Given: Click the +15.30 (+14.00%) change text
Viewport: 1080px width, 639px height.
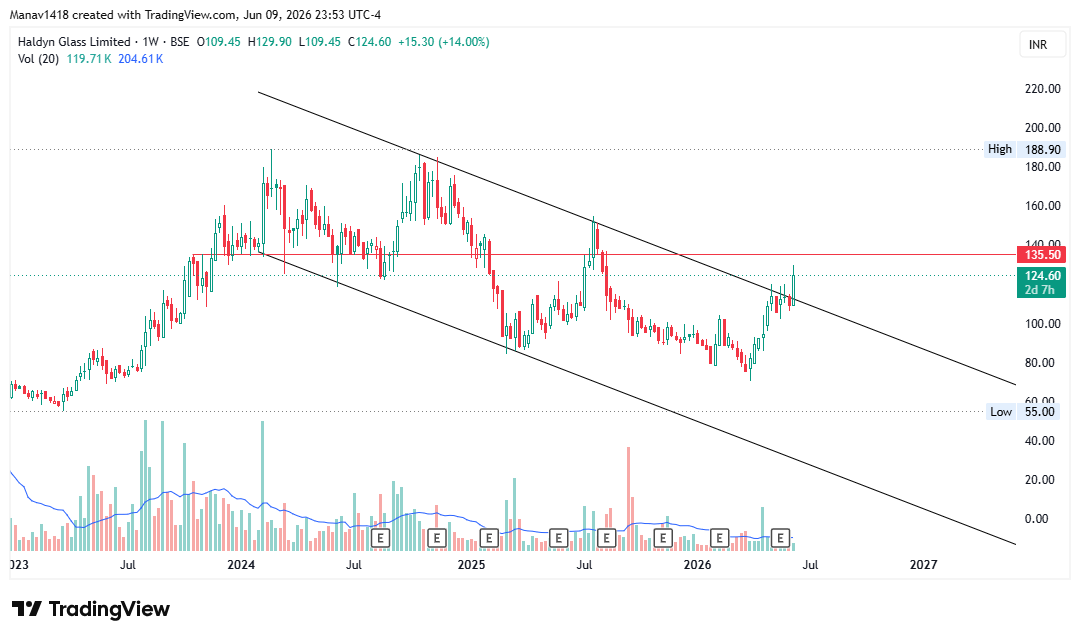Looking at the screenshot, I should (444, 42).
